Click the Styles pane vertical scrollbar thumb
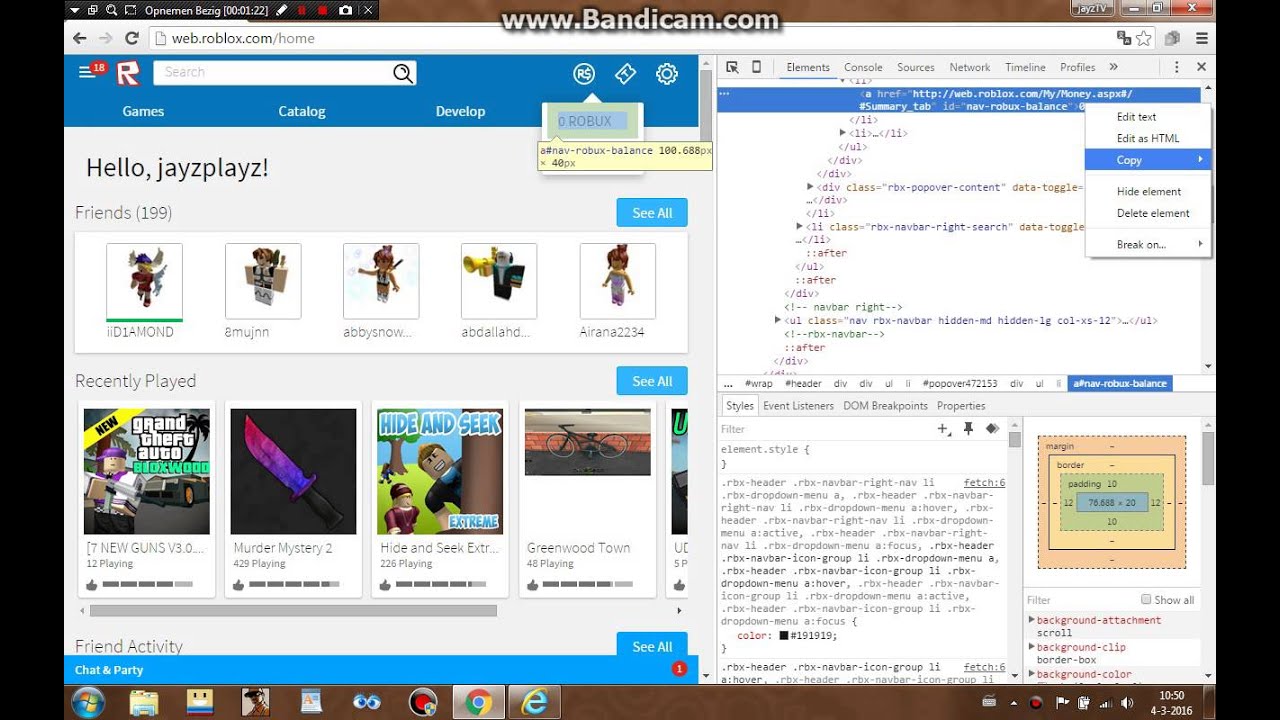 [x=1015, y=440]
